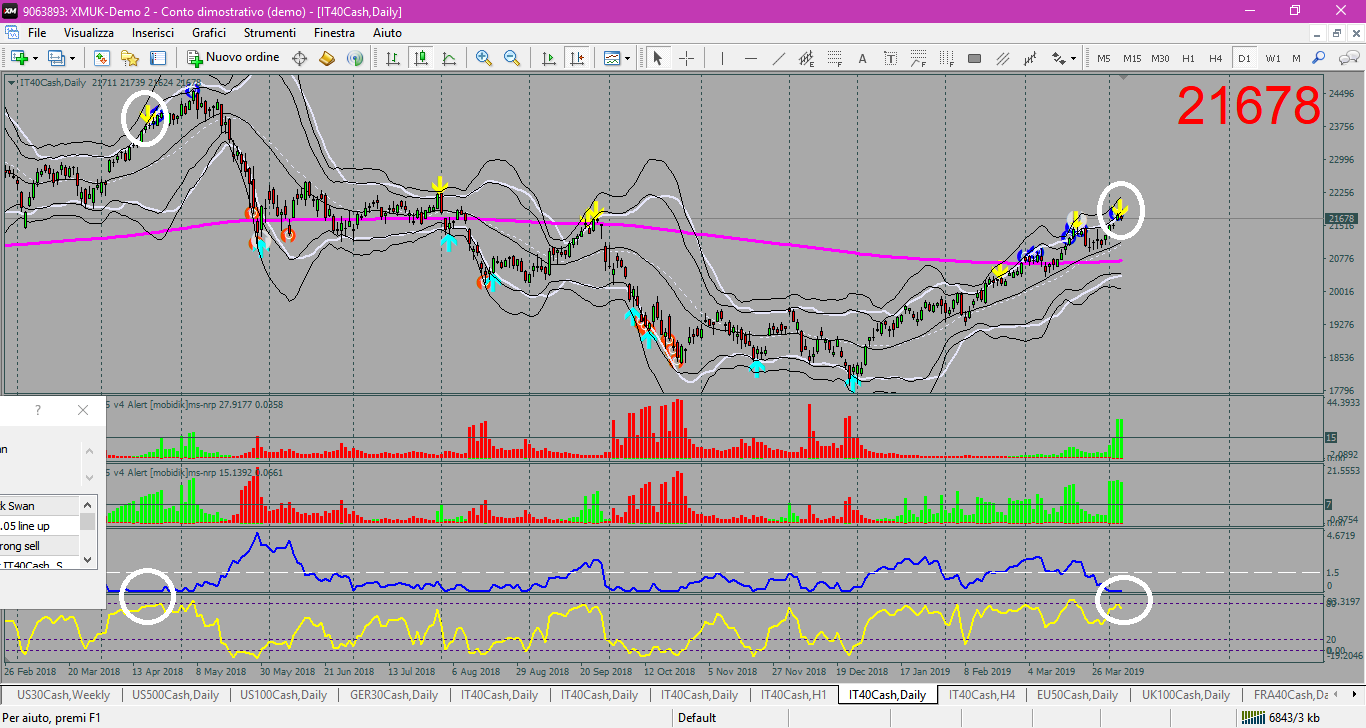Open the Inserisci menu

153,33
